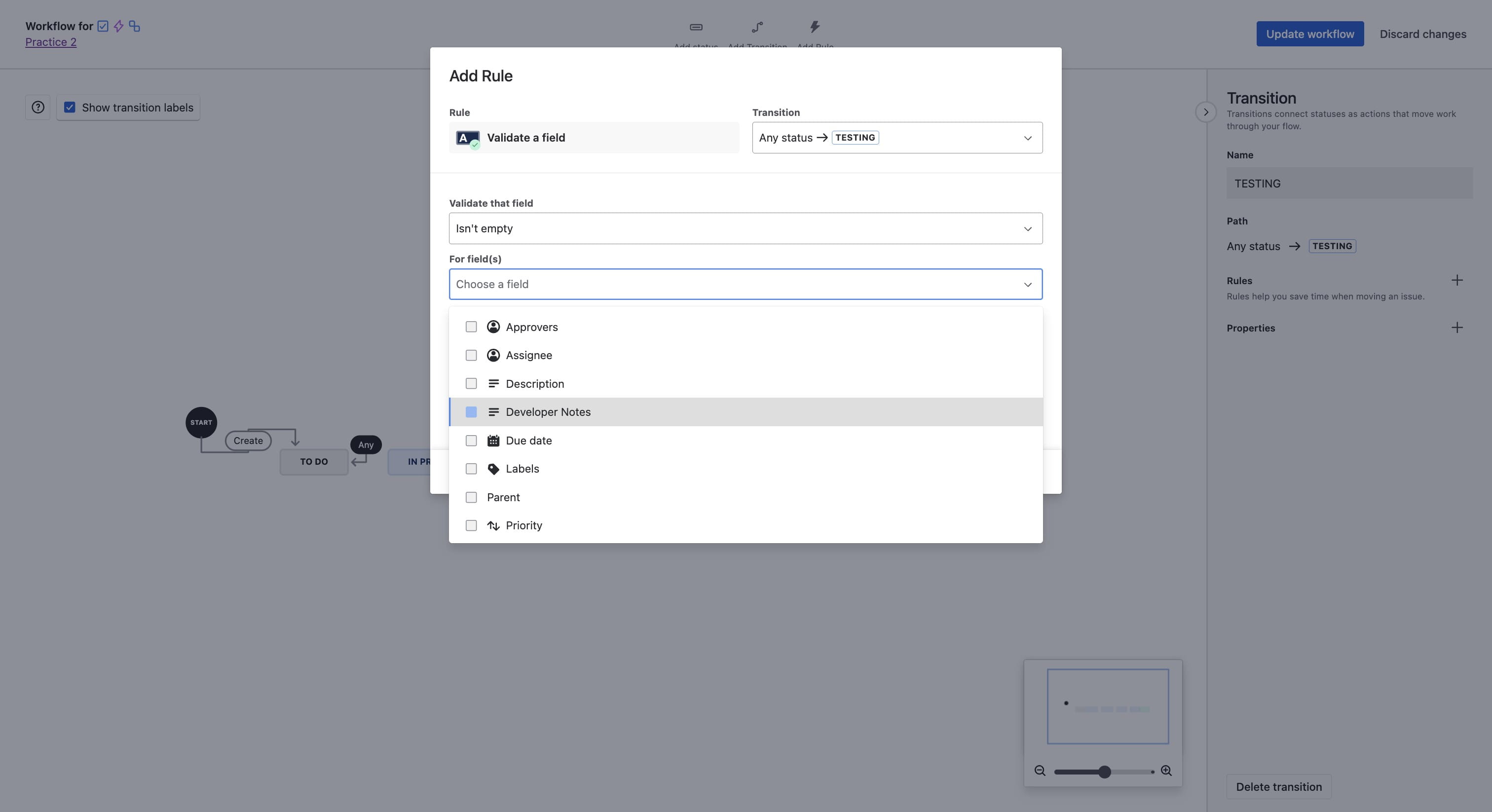Click the Priority arrows icon

click(493, 525)
